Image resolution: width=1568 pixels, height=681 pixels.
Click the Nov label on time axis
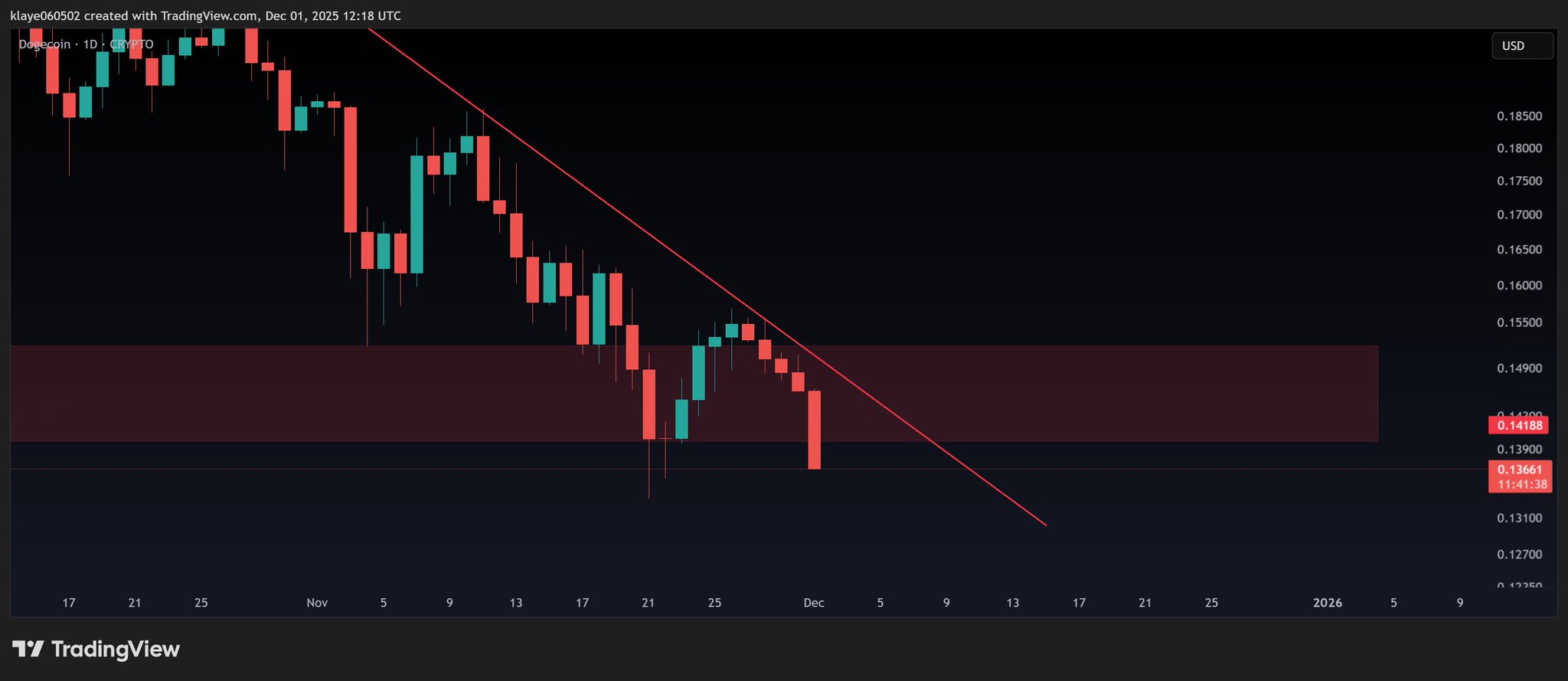317,603
